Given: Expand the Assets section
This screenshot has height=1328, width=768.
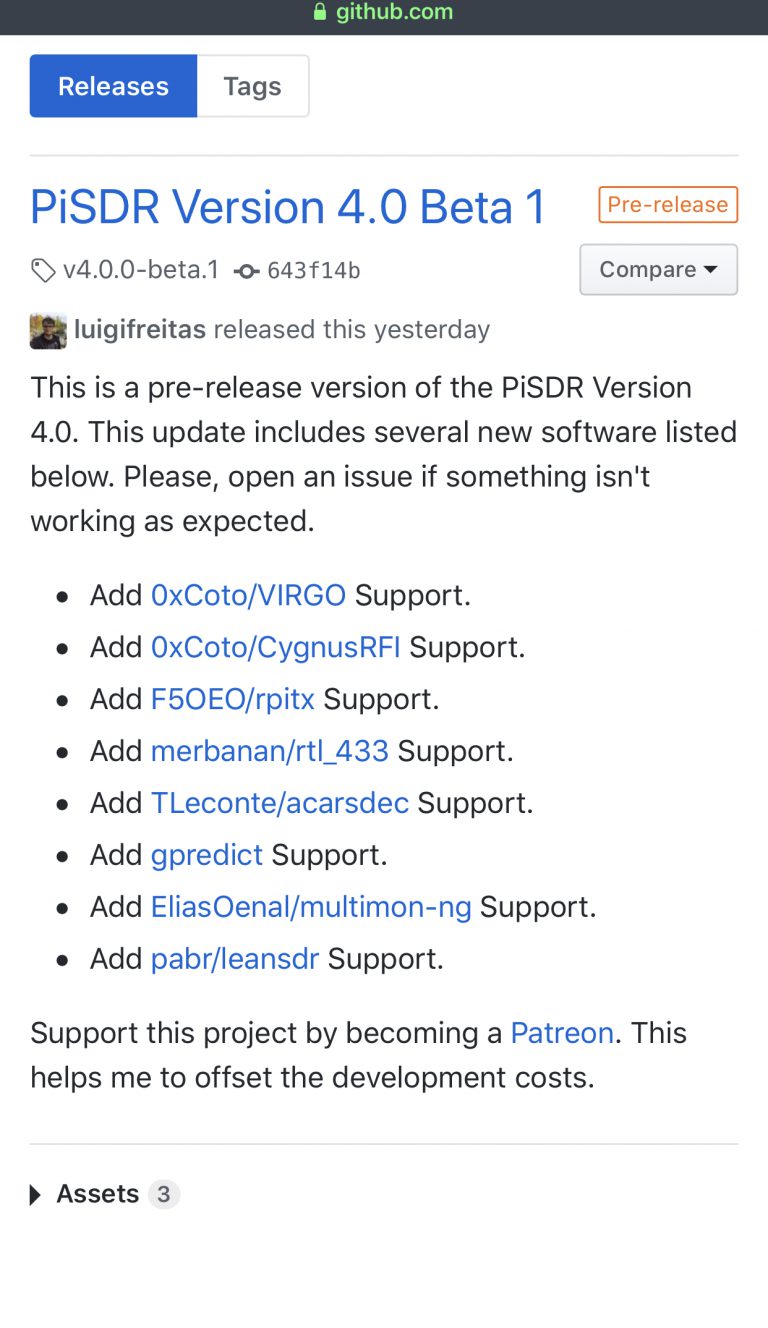Looking at the screenshot, I should [x=98, y=1193].
